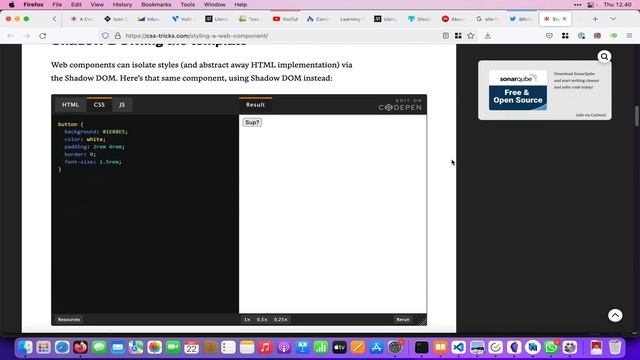Reload the current page

click(x=42, y=36)
